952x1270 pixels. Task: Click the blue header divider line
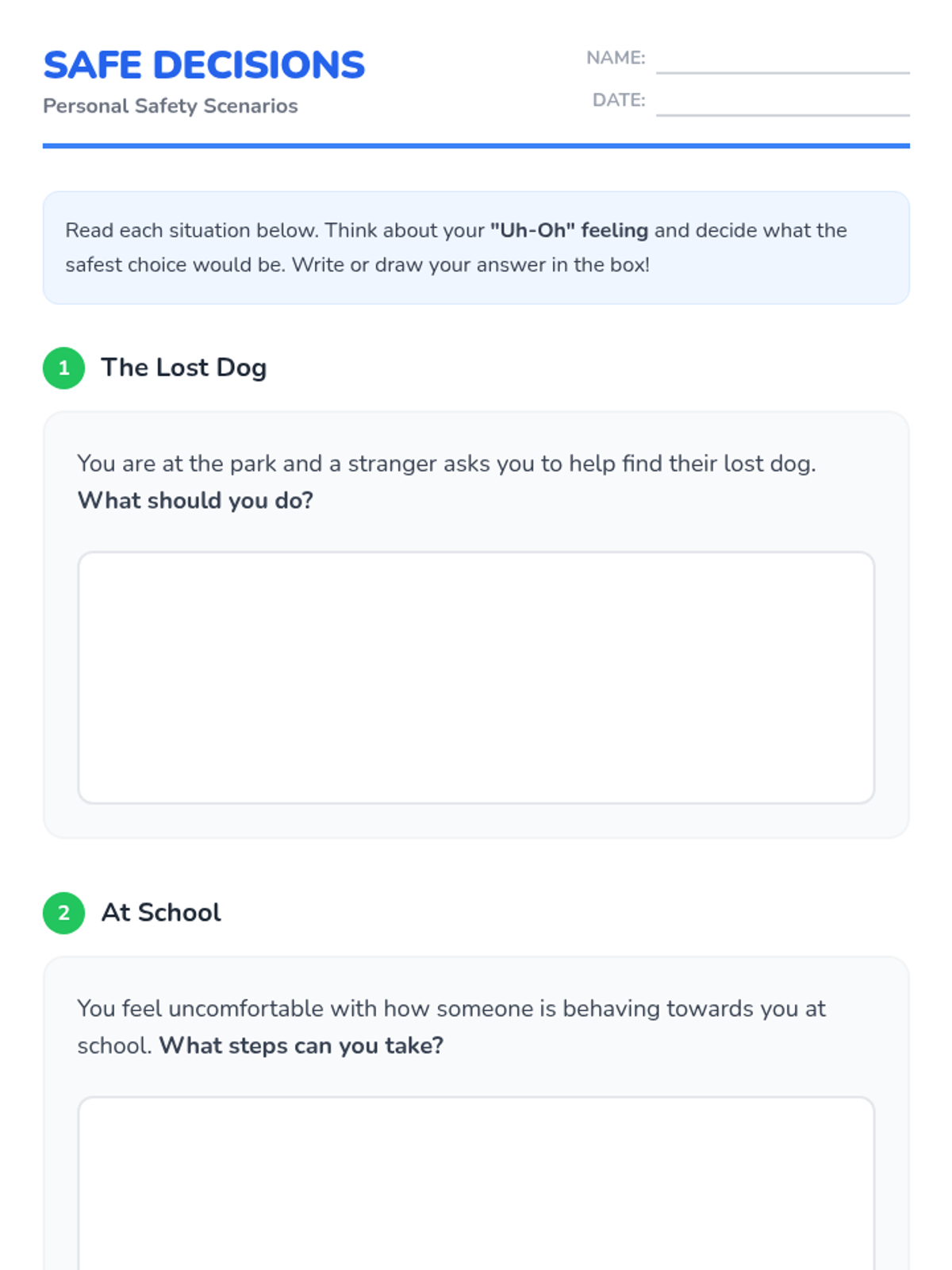coord(476,146)
